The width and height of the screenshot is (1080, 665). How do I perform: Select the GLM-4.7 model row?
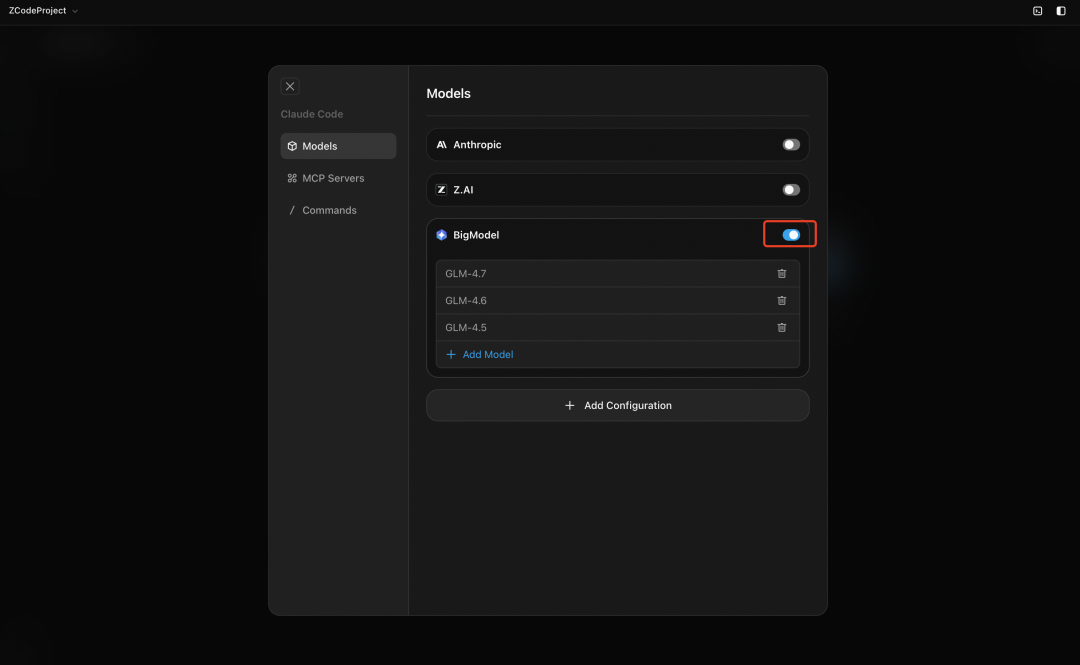pos(618,274)
